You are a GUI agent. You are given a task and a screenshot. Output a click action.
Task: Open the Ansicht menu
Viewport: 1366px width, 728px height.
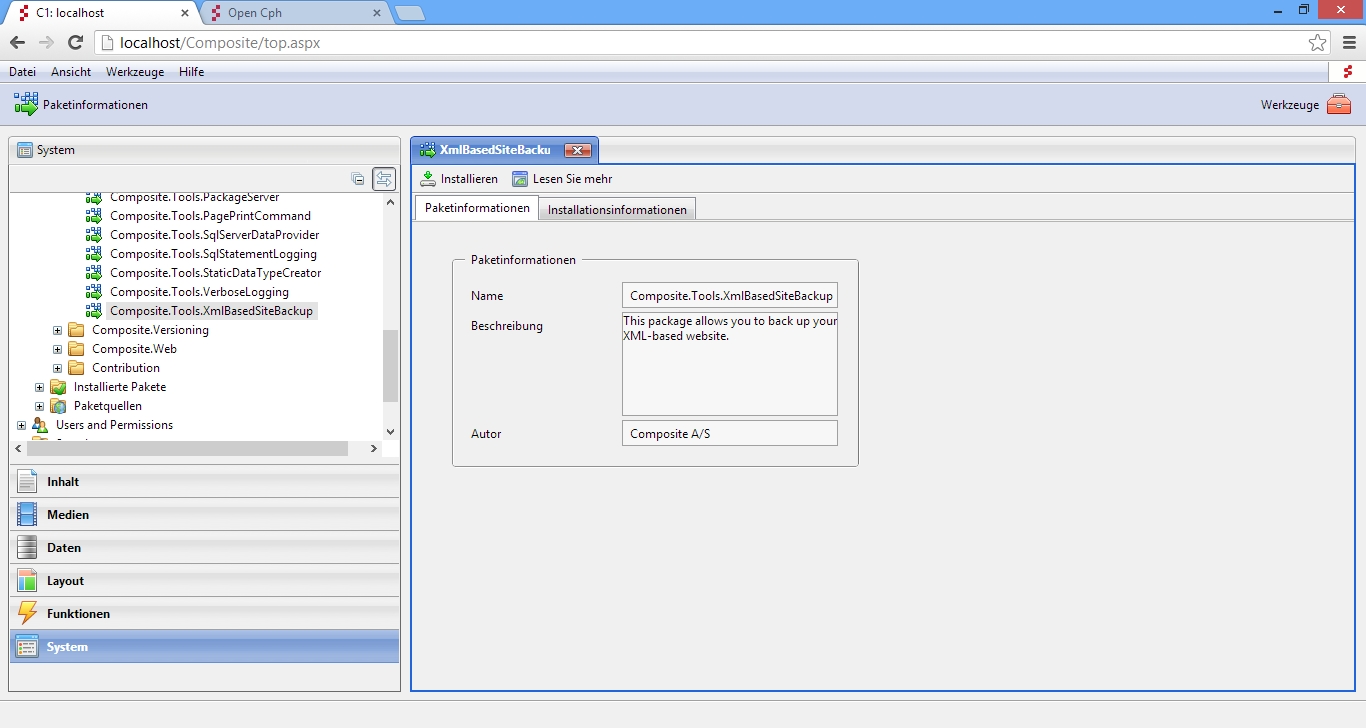click(71, 72)
